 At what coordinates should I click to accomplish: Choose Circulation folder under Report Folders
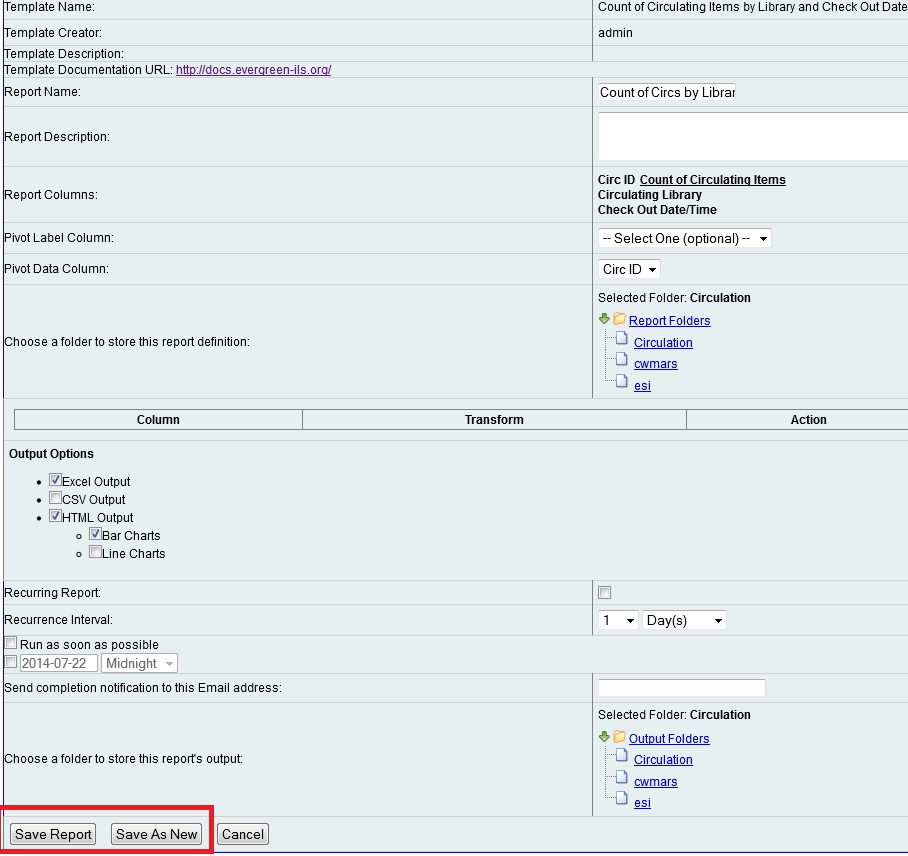tap(663, 343)
